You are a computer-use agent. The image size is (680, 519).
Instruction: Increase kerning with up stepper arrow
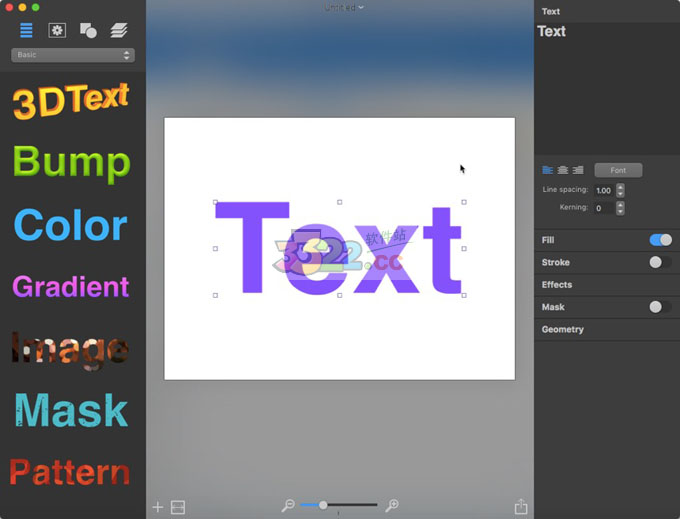(x=620, y=204)
